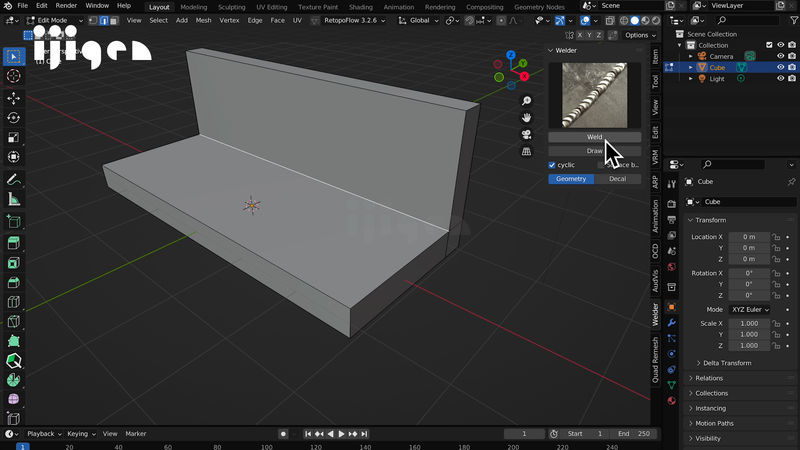Hide the Camera object in outliner

pyautogui.click(x=781, y=56)
